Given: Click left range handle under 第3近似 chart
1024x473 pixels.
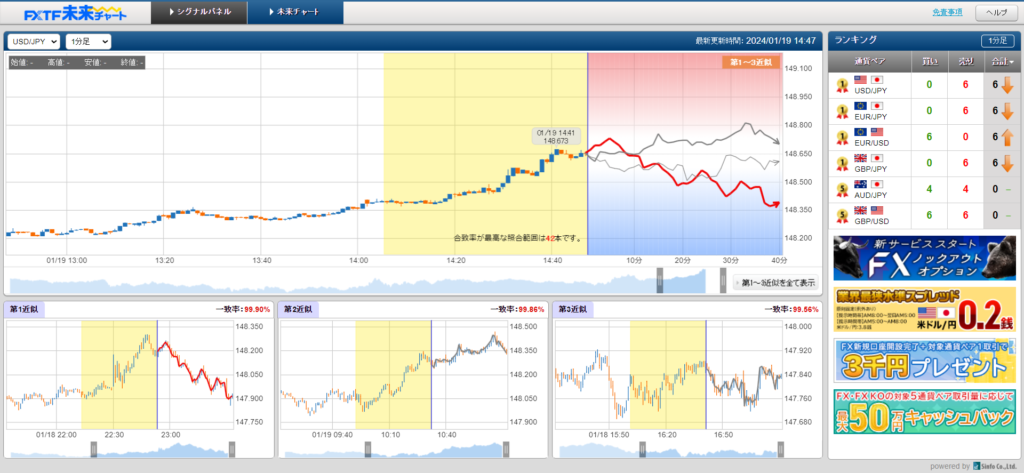Looking at the screenshot, I should tap(643, 449).
